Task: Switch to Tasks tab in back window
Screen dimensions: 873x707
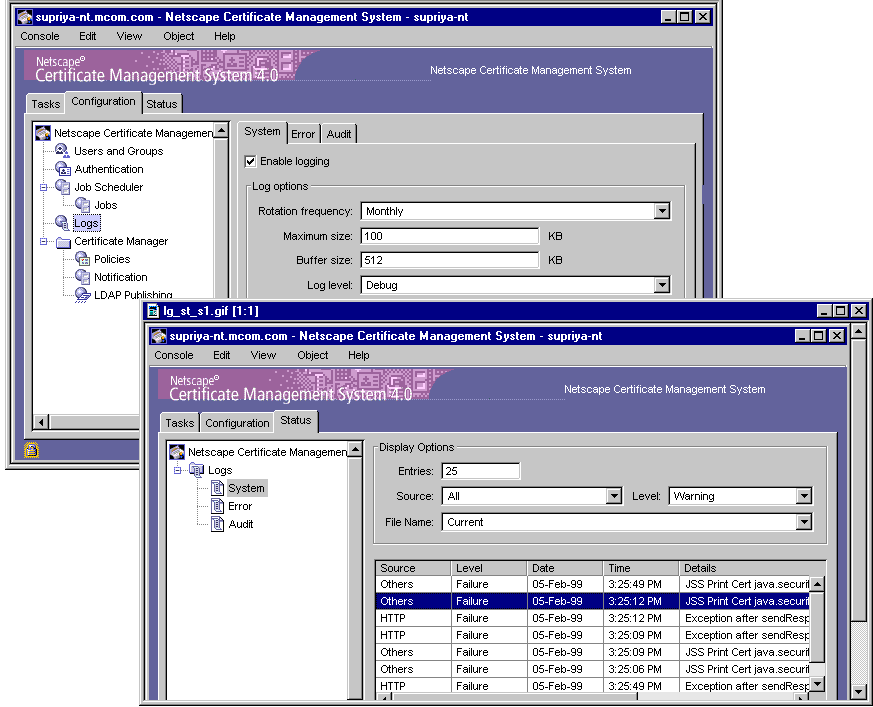Action: tap(46, 104)
